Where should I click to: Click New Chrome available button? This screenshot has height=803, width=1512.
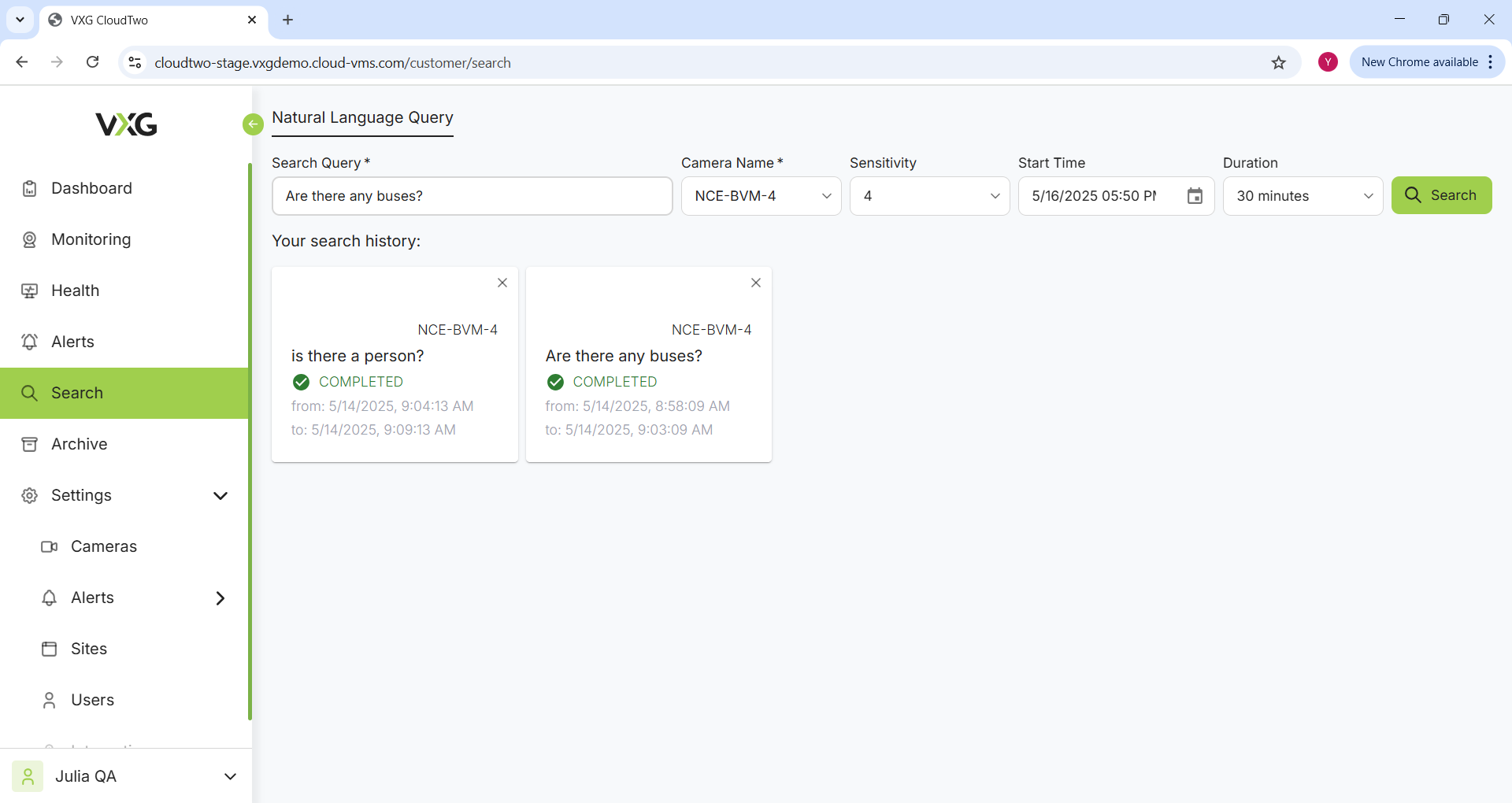[1419, 62]
